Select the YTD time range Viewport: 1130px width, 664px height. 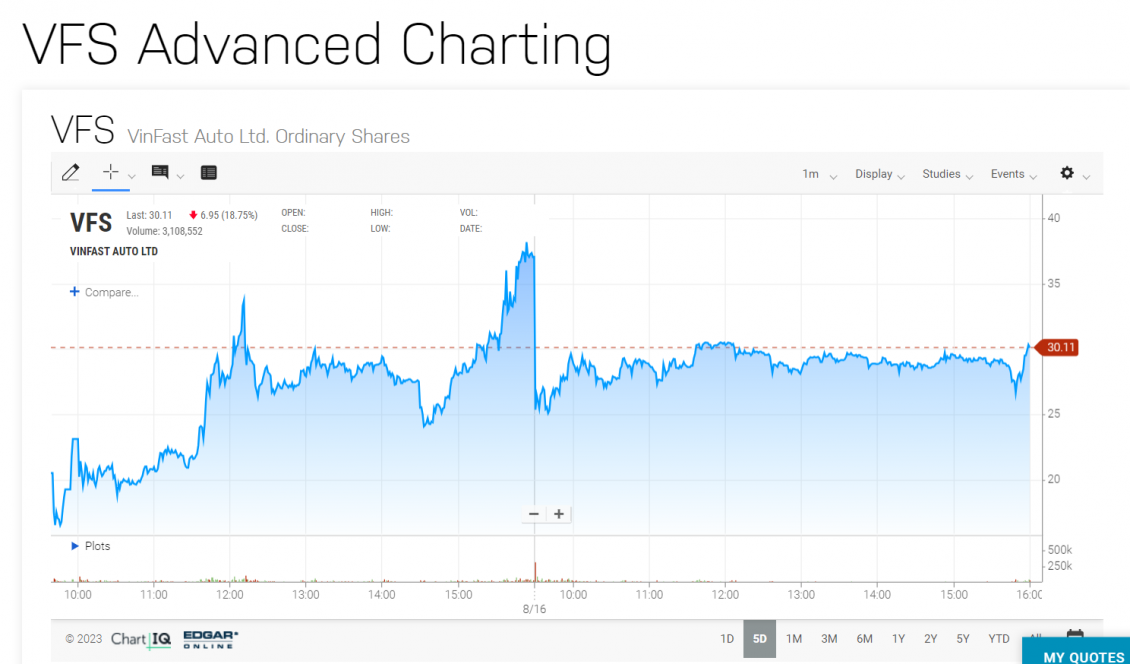click(x=998, y=639)
